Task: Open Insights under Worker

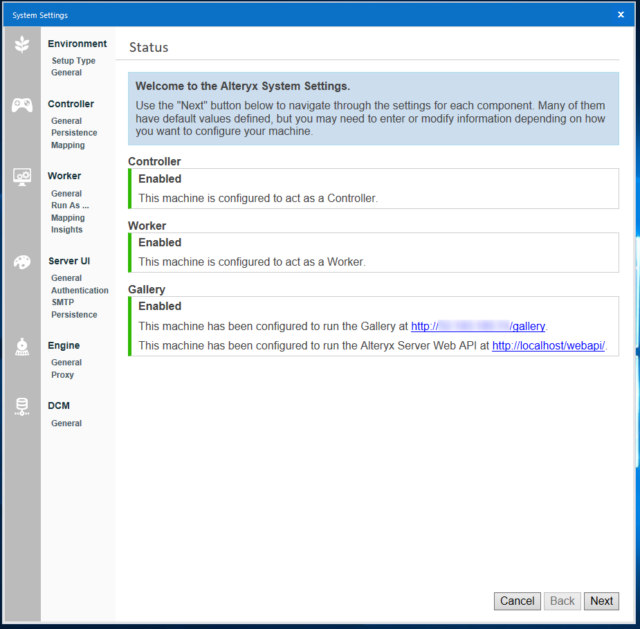Action: click(67, 229)
